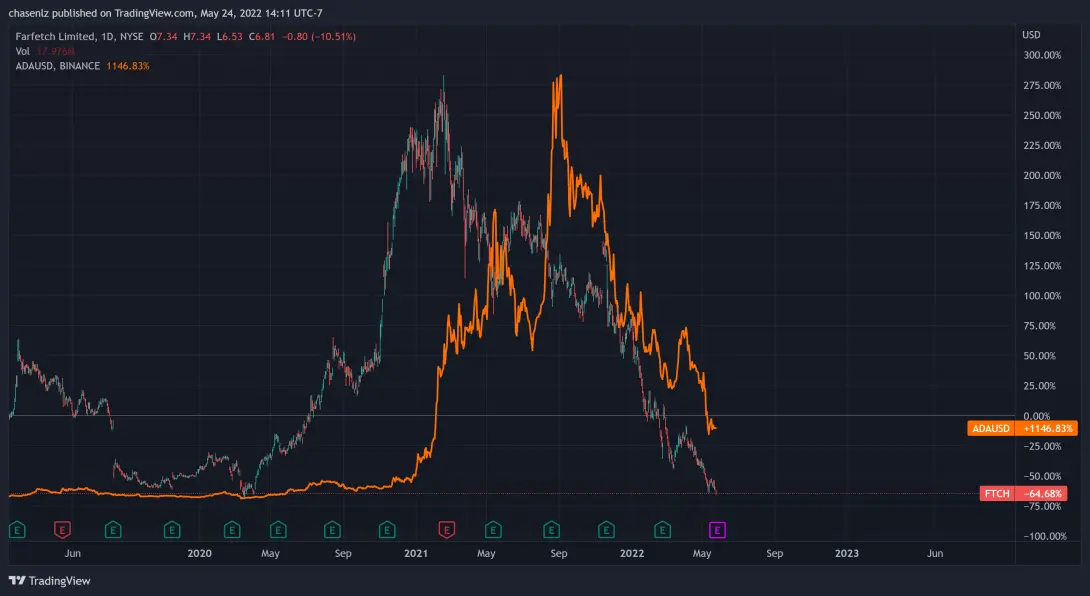The image size is (1090, 596).
Task: Click the red 17.976M volume value
Action: [x=55, y=51]
